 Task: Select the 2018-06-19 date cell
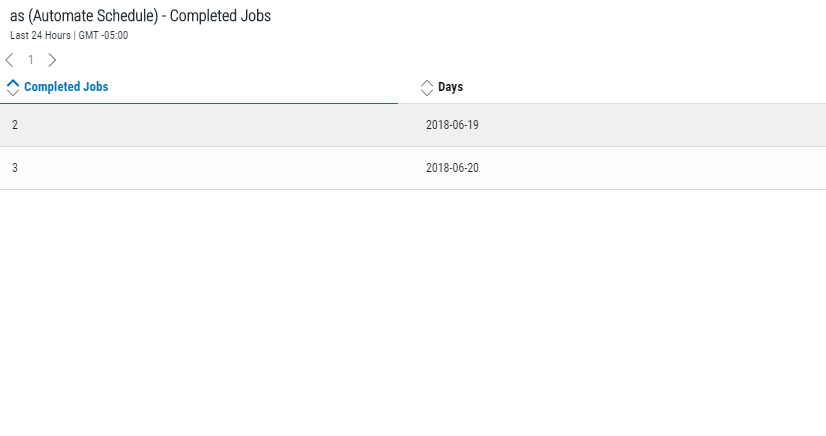click(x=452, y=125)
